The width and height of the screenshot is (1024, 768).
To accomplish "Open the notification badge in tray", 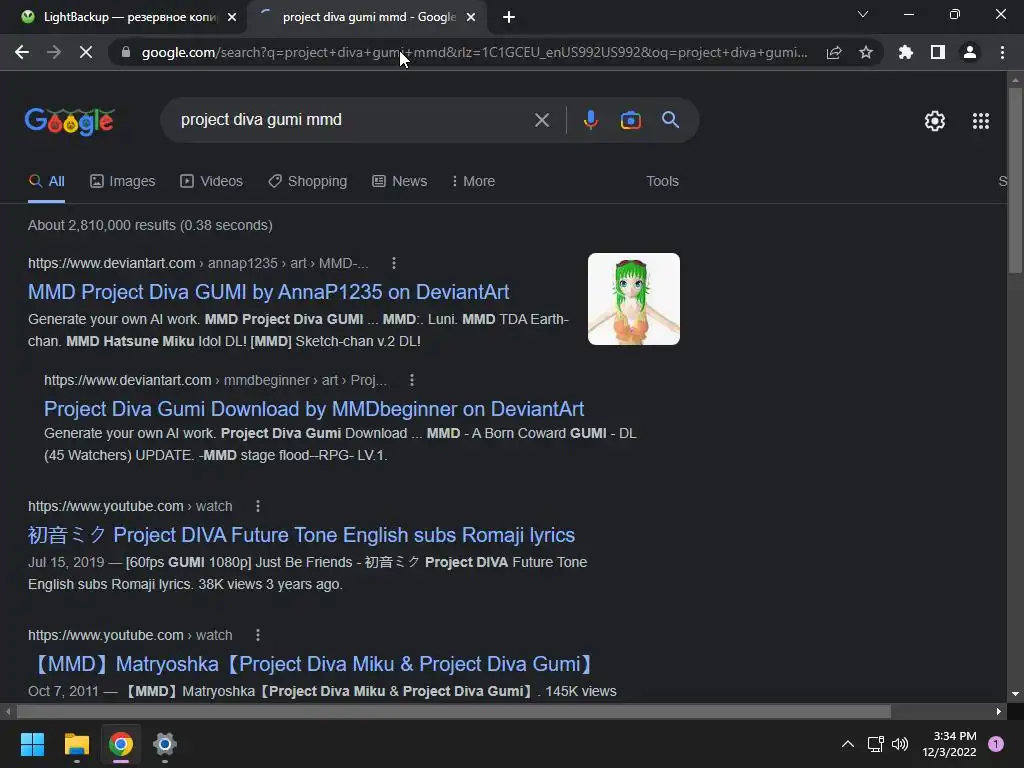I will (x=996, y=744).
